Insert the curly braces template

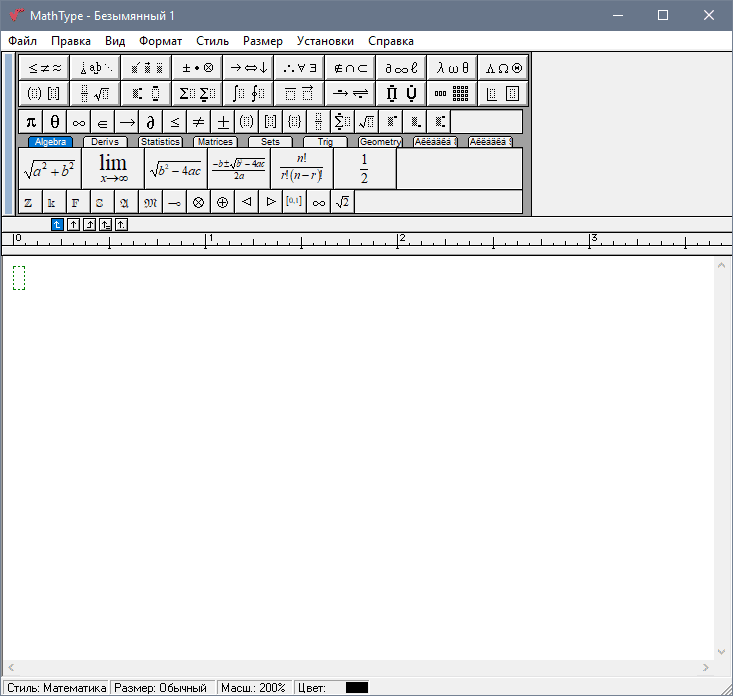(x=295, y=122)
